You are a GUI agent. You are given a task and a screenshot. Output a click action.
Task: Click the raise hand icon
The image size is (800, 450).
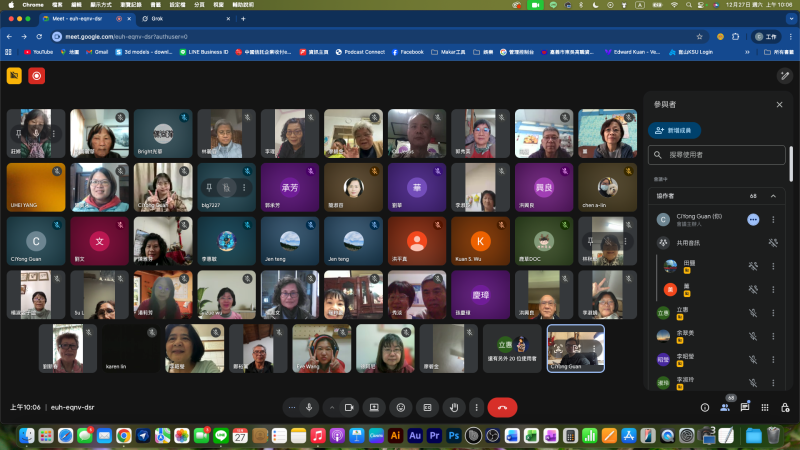click(x=455, y=407)
